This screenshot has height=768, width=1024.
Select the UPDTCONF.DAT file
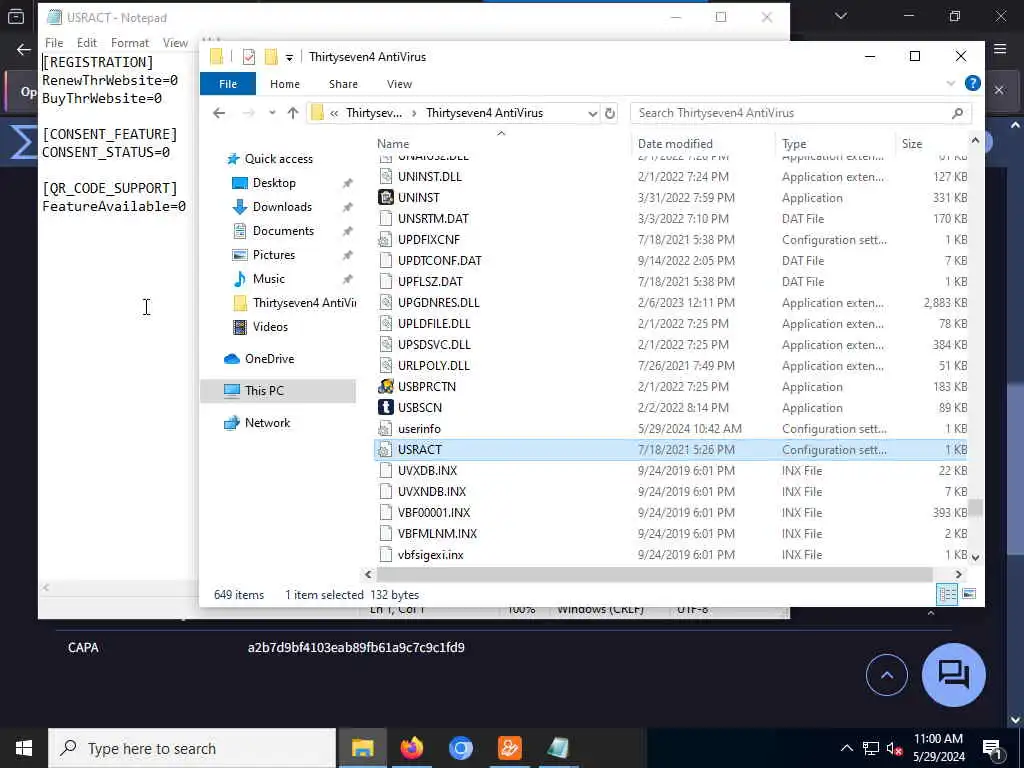[x=440, y=261]
